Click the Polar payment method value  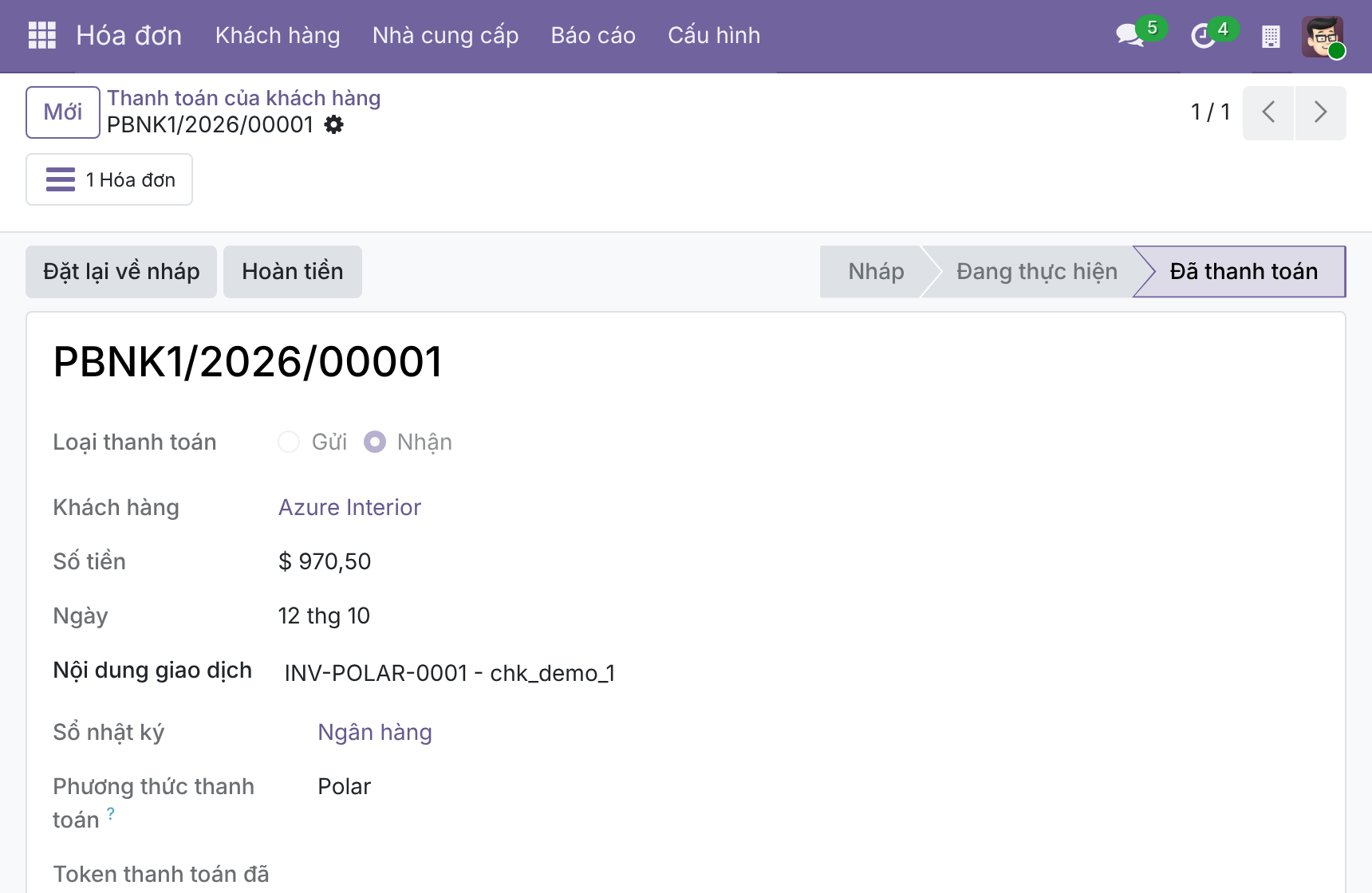[345, 786]
